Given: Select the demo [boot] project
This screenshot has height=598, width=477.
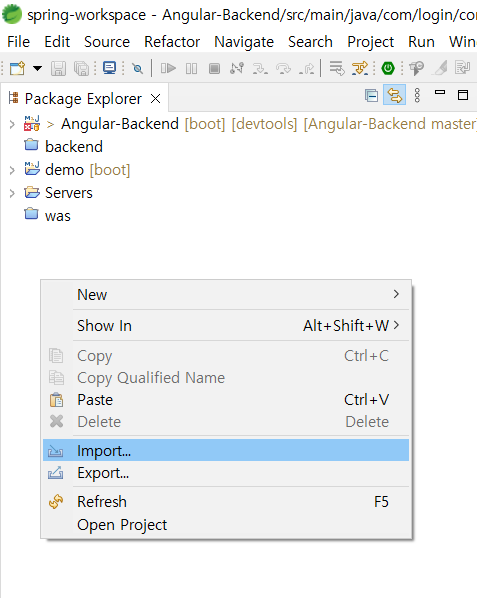Looking at the screenshot, I should tap(88, 170).
